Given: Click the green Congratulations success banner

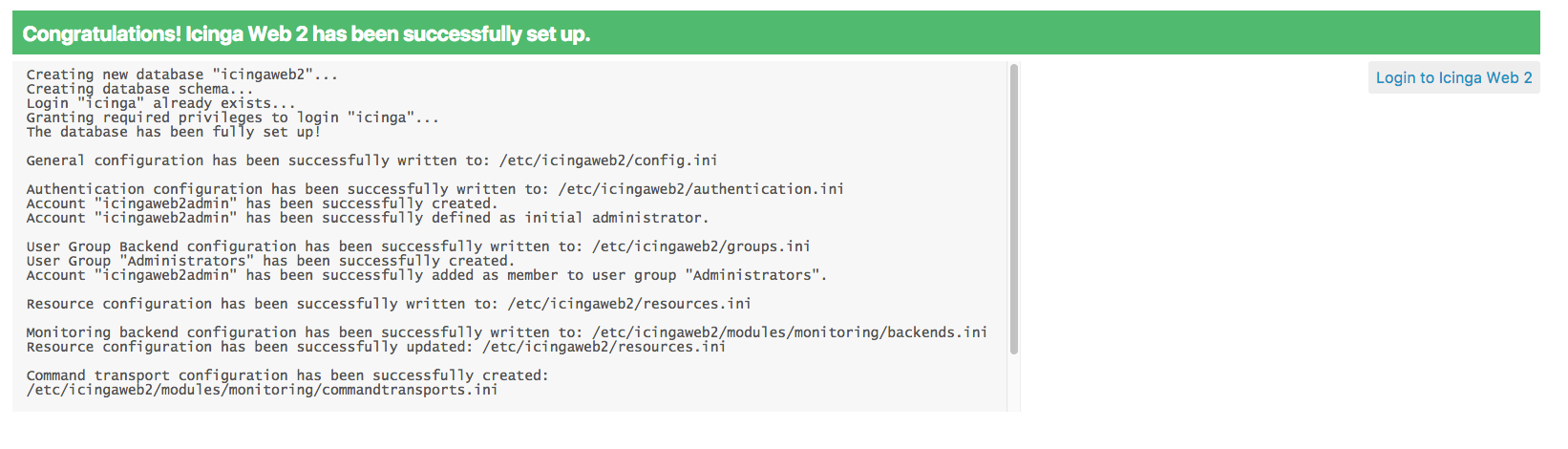Looking at the screenshot, I should [x=775, y=33].
